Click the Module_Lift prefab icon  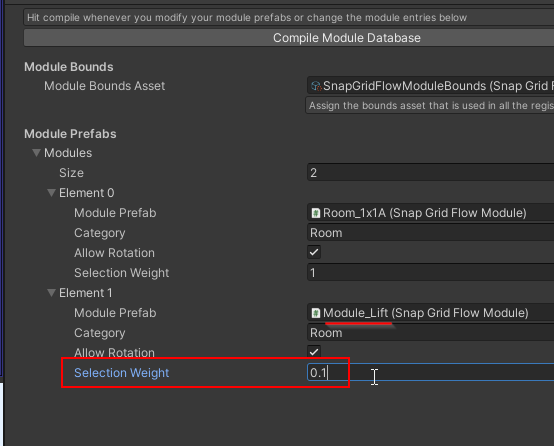point(316,313)
